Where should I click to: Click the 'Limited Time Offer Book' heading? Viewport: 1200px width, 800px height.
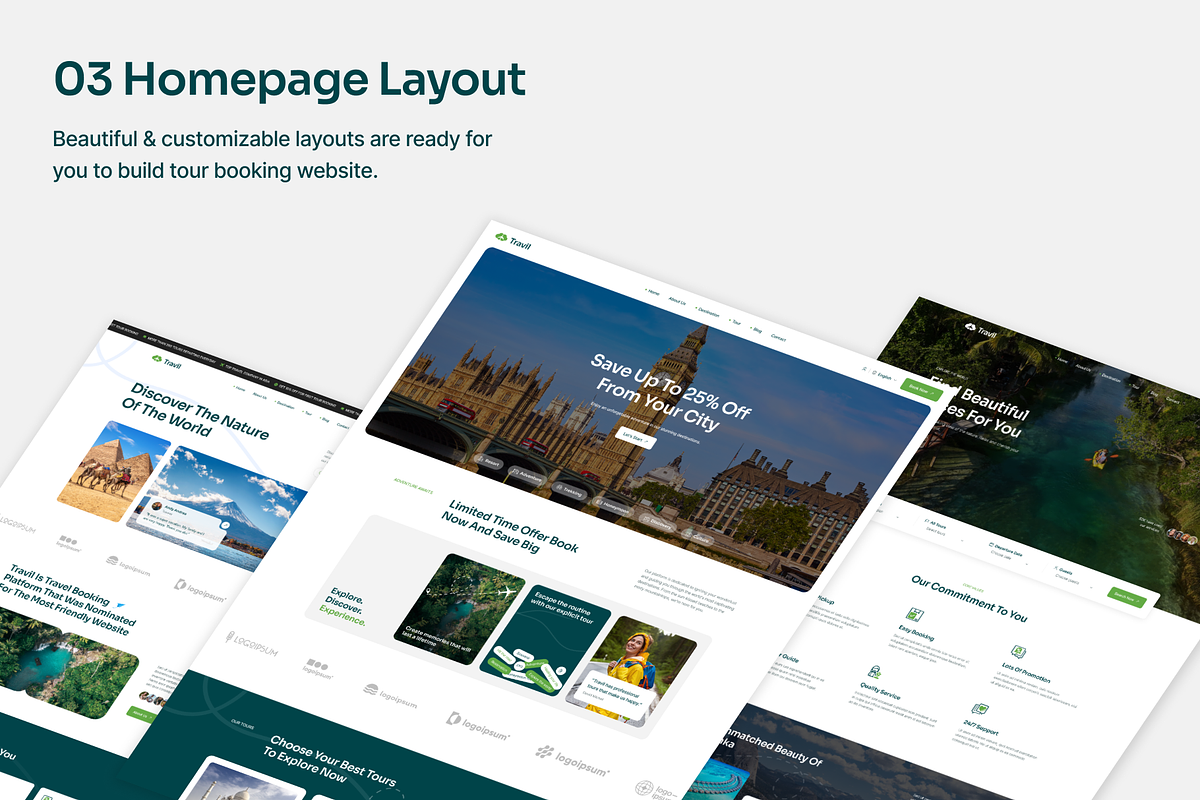click(x=512, y=525)
